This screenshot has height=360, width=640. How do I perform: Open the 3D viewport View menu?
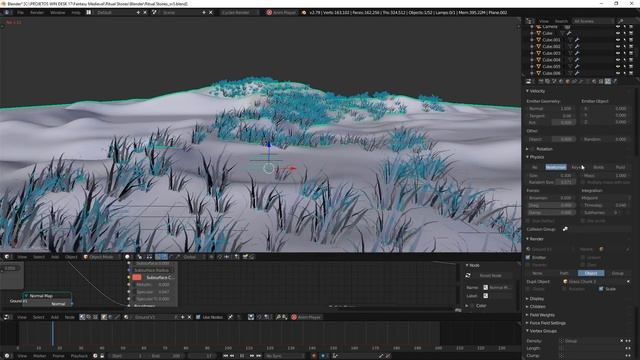pyautogui.click(x=22, y=257)
